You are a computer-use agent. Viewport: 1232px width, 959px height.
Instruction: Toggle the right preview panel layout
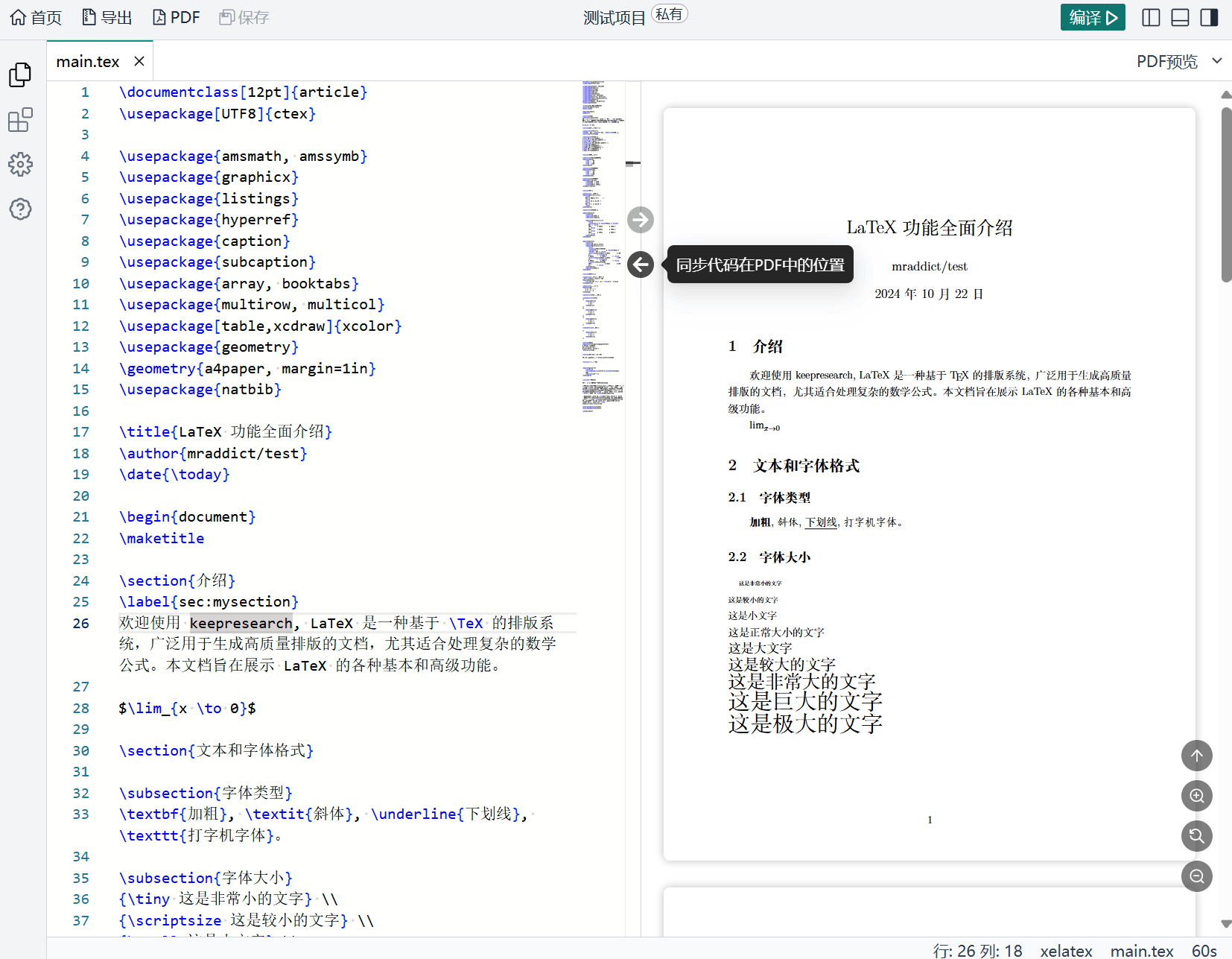1209,17
